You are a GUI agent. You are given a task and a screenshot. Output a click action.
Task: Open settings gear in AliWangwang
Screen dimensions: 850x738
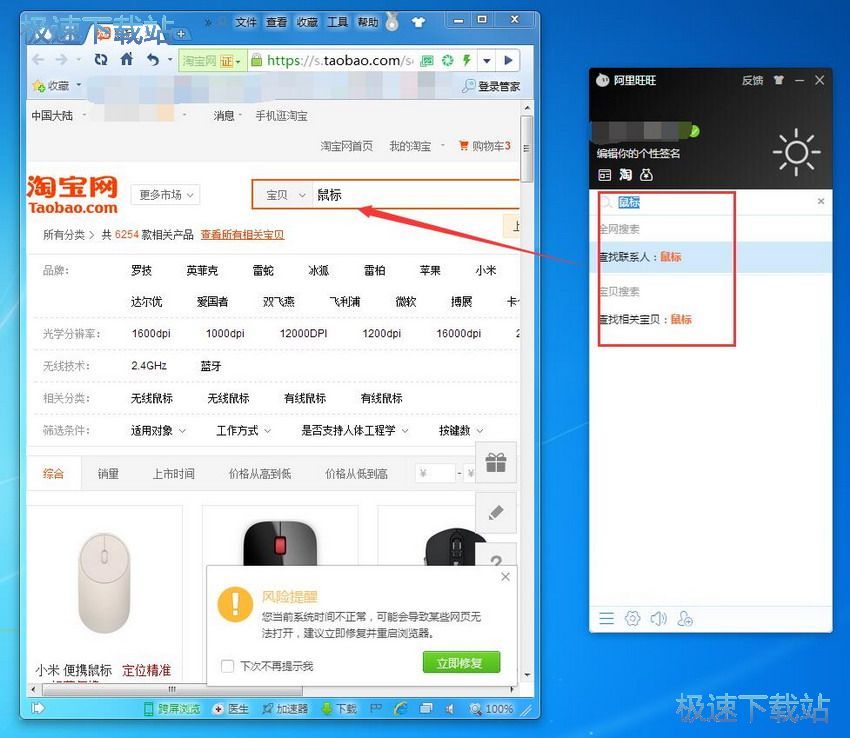coord(633,618)
